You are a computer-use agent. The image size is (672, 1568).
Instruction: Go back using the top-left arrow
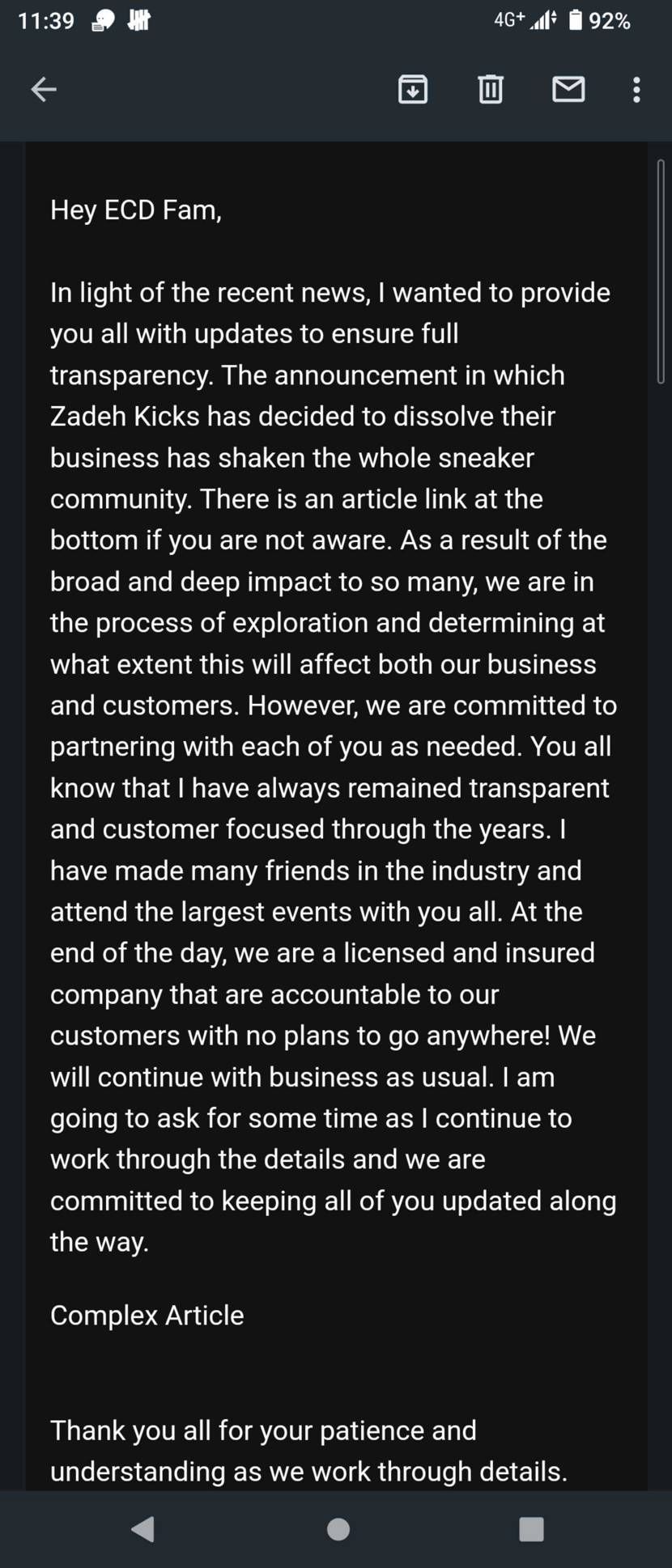click(44, 89)
